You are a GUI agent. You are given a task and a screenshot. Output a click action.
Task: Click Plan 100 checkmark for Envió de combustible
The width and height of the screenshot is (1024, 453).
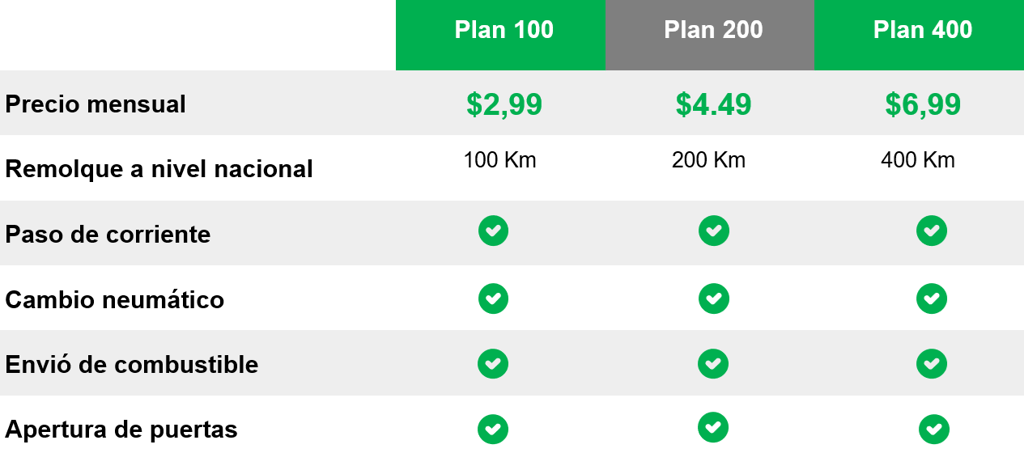point(493,362)
